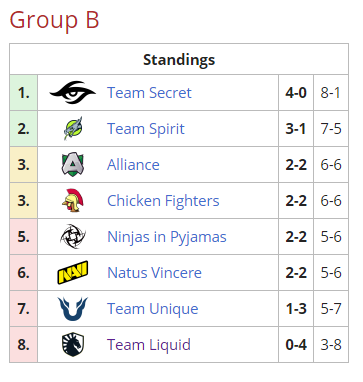The width and height of the screenshot is (363, 382).
Task: Follow the Alliance team link
Action: 133,165
